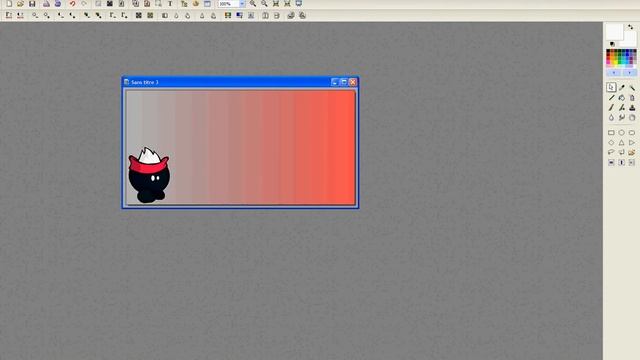Click the Undo arrow in the toolbar

pos(73,4)
